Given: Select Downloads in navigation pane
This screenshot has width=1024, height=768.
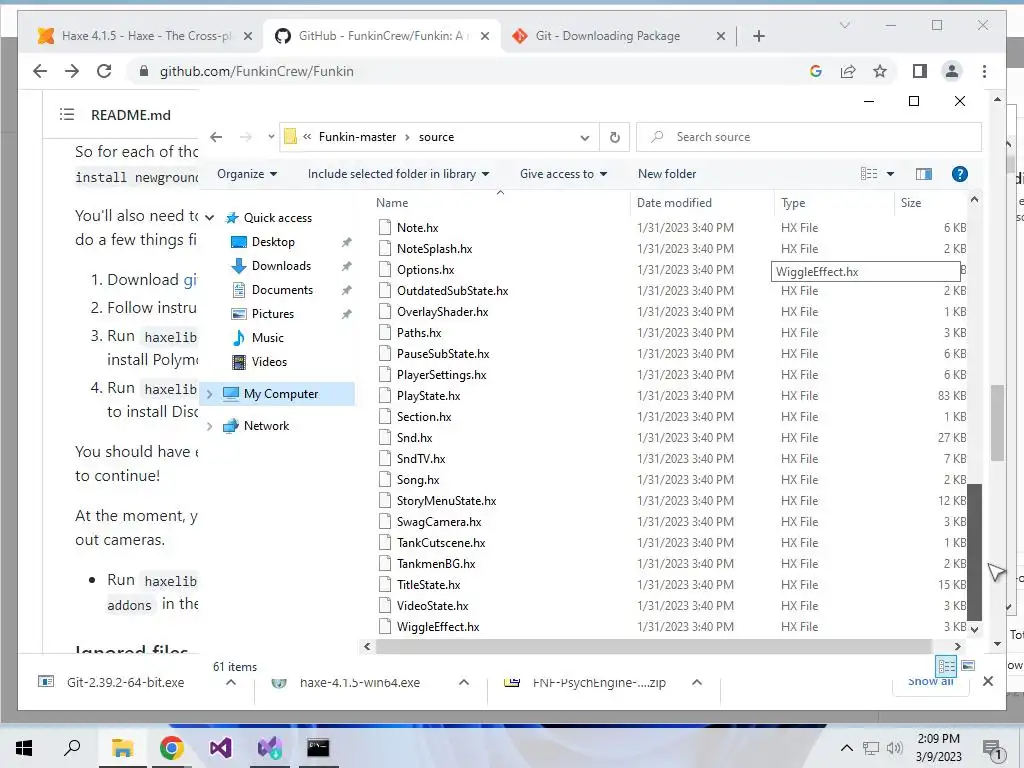Looking at the screenshot, I should [281, 266].
